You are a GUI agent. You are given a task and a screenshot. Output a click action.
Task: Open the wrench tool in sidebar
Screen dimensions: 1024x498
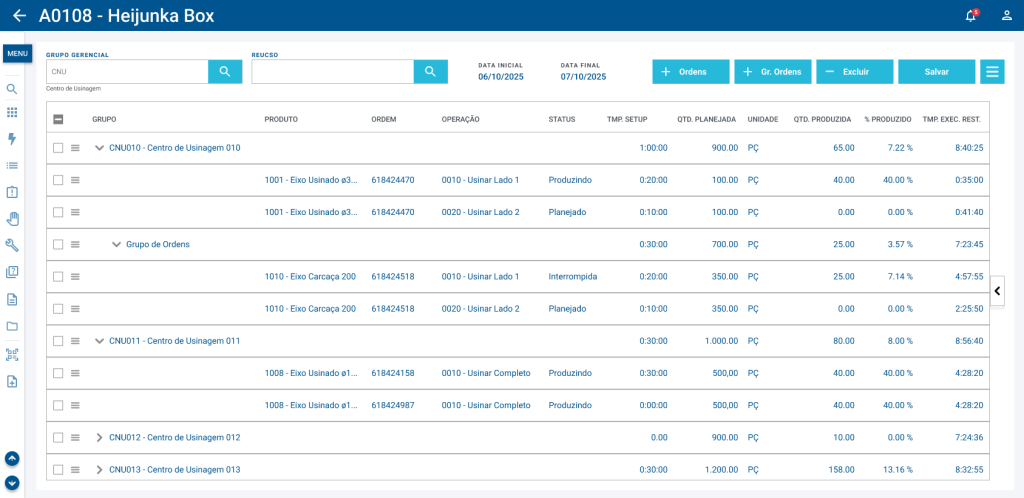click(12, 245)
